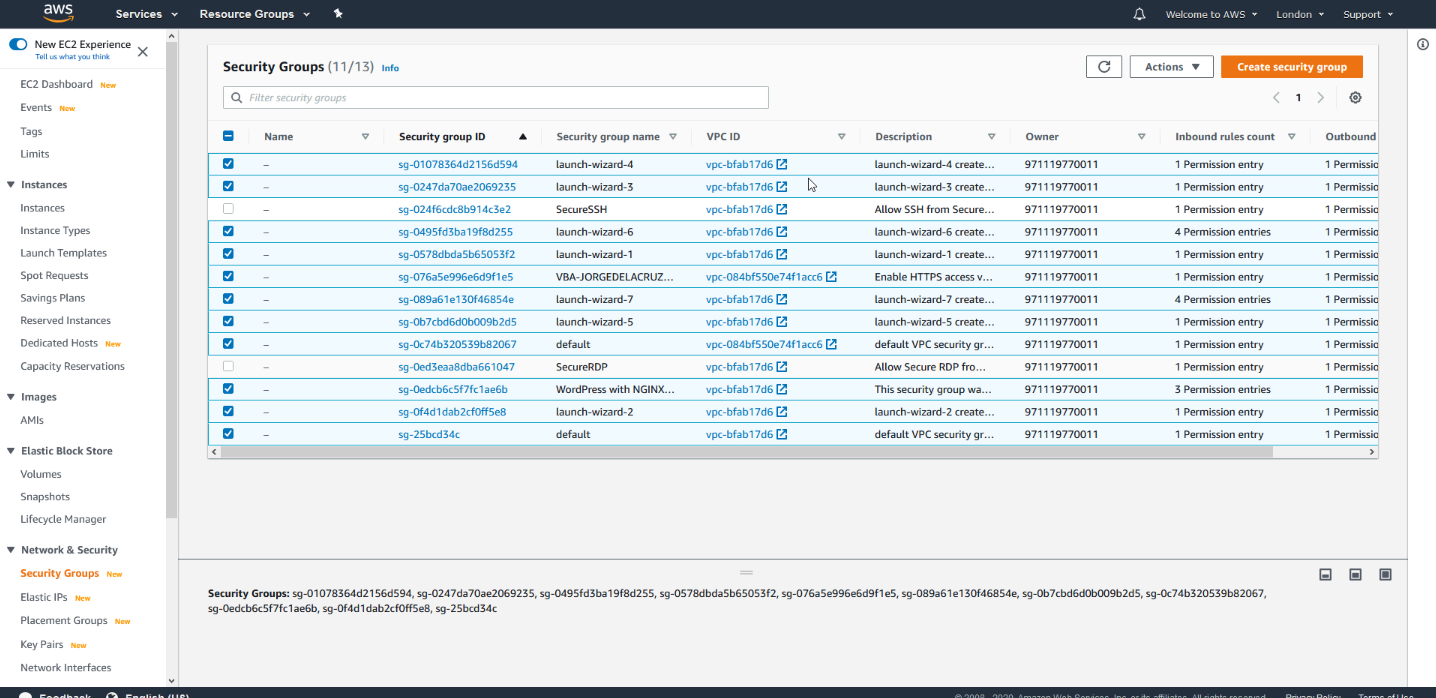The height and width of the screenshot is (698, 1436).
Task: Uncheck the launch-wizard-6 row checkbox
Action: tap(228, 232)
